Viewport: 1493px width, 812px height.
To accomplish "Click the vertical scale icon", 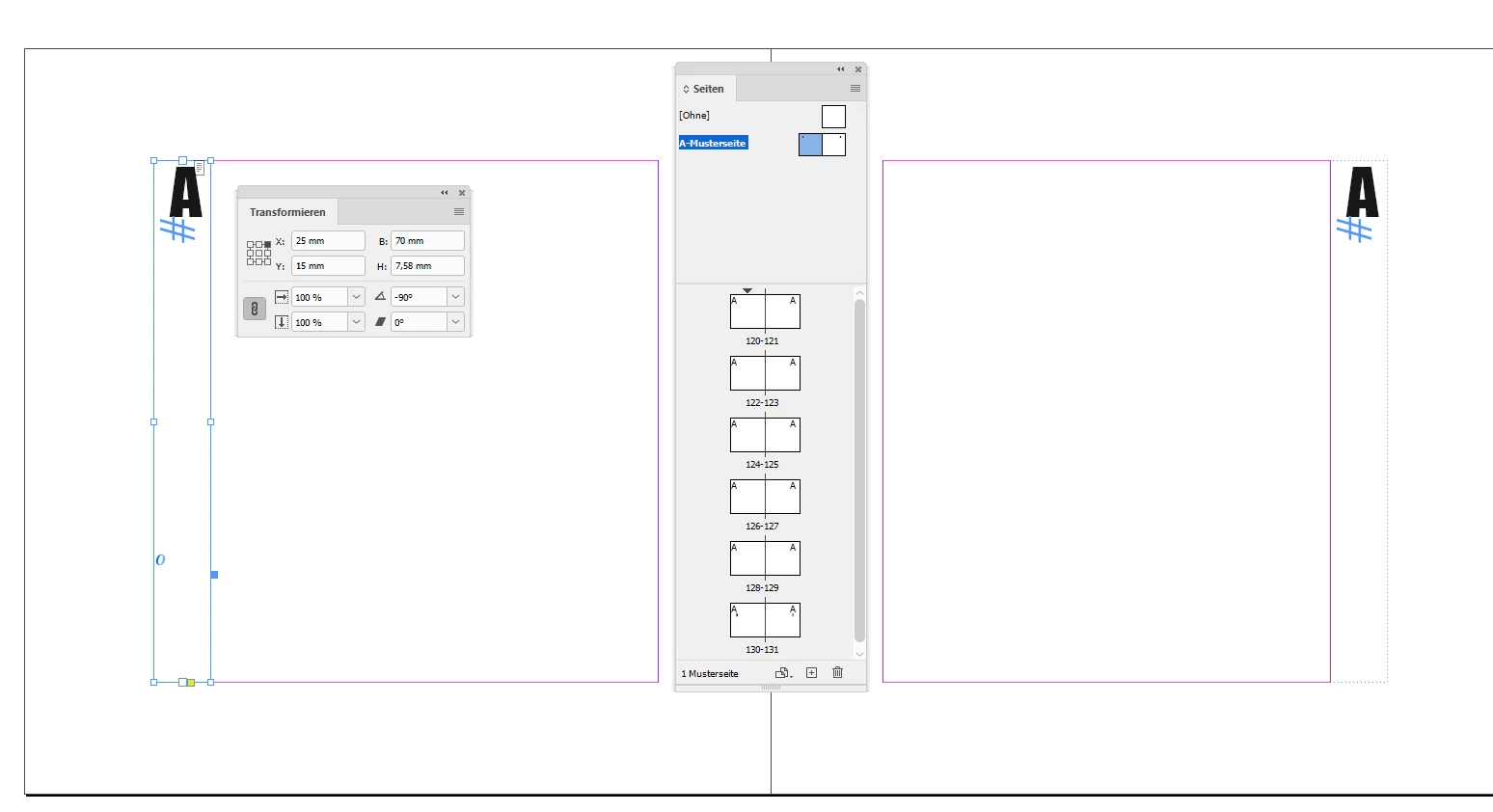I will point(282,322).
